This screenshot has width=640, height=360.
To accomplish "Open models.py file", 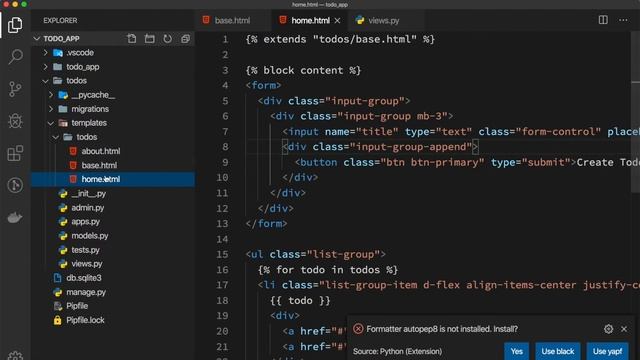I will (x=90, y=236).
